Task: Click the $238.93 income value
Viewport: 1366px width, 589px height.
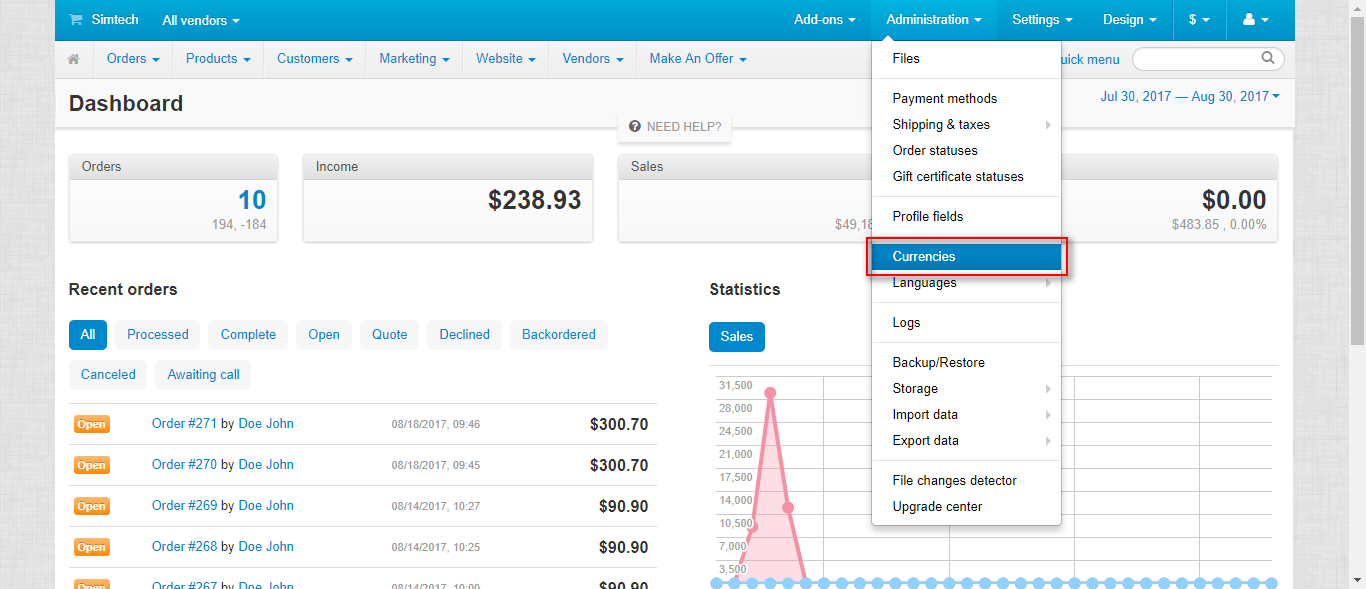Action: [535, 200]
